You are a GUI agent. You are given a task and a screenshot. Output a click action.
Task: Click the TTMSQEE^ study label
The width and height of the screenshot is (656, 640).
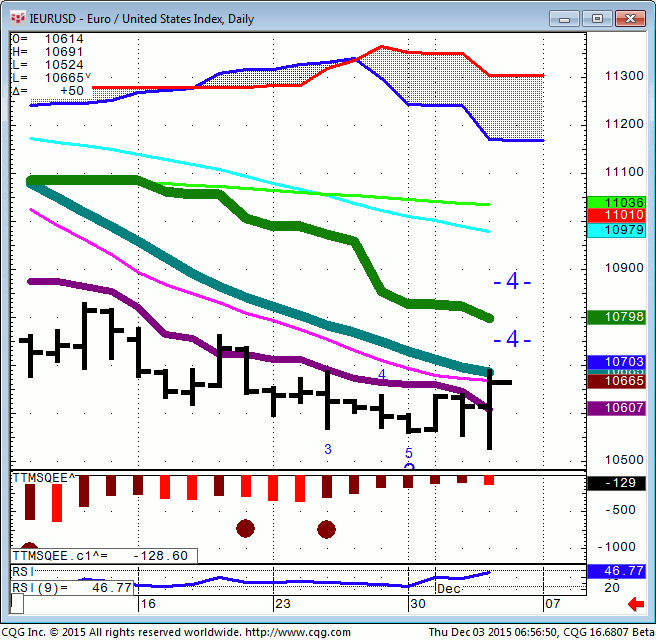(44, 478)
